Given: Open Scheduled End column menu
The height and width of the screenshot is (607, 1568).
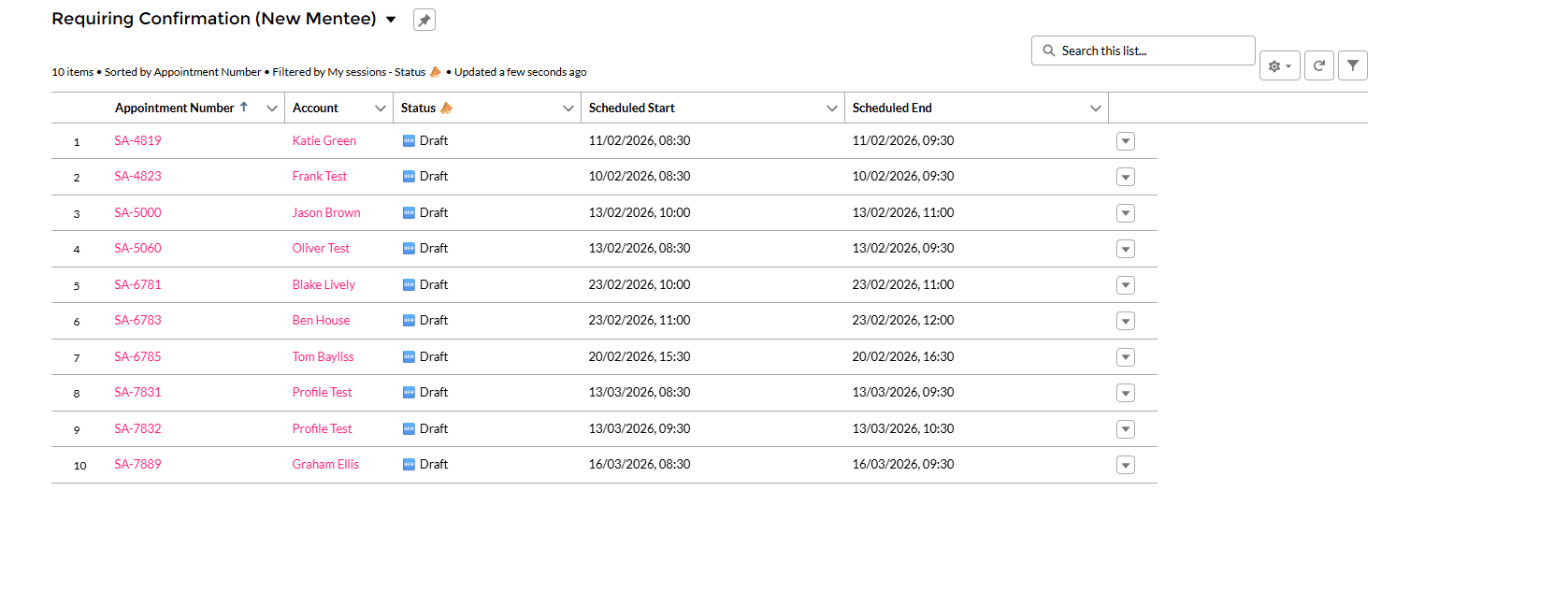Looking at the screenshot, I should 1096,108.
